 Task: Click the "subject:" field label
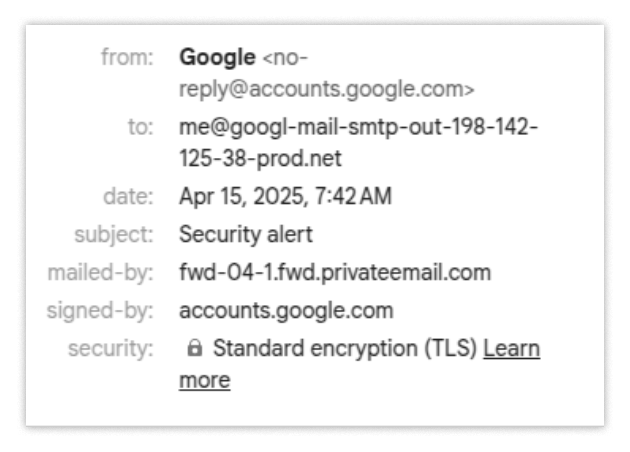tap(114, 235)
